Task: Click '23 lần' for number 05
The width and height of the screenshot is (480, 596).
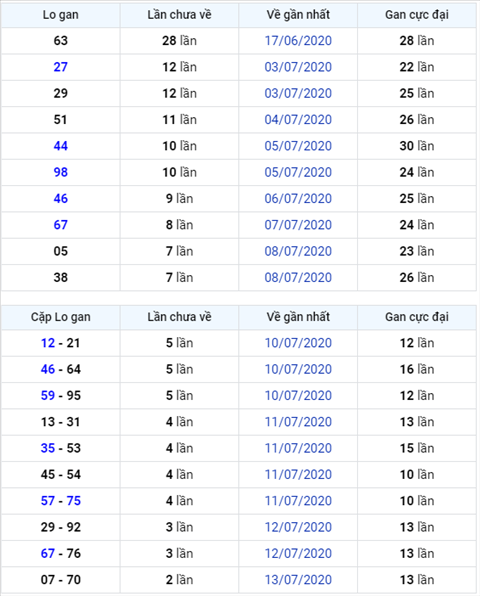Action: coord(417,251)
